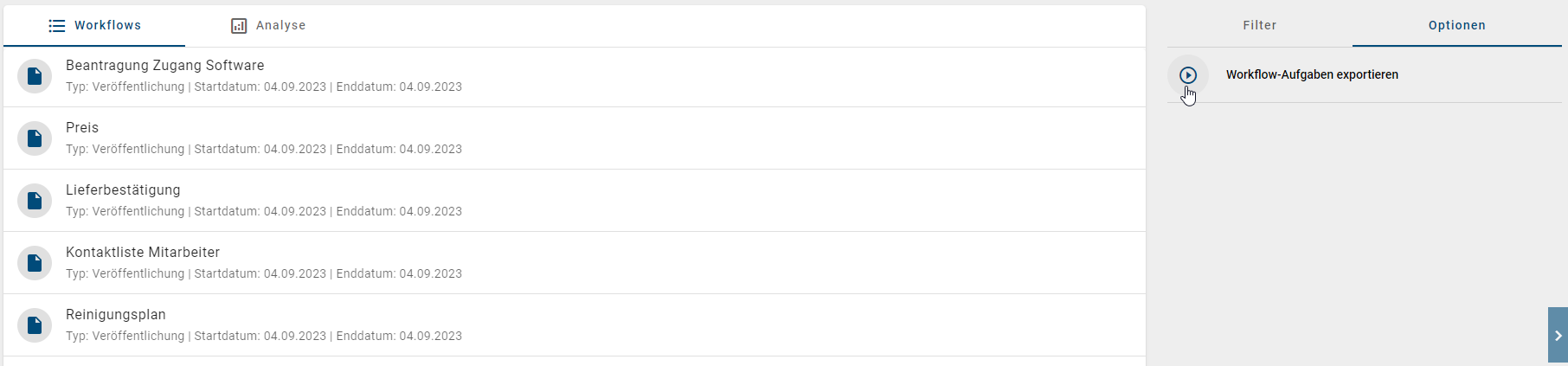Click document icon next to Kontaktliste Mitarbeiter

35,263
